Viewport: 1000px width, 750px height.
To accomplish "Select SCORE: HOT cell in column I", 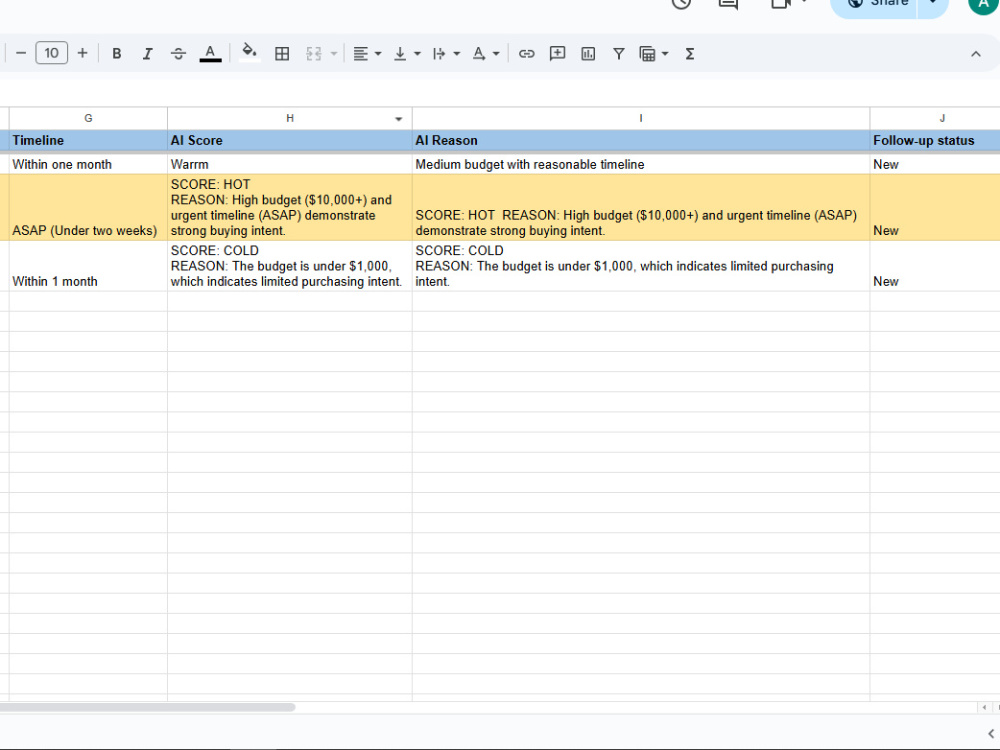I will tap(641, 207).
